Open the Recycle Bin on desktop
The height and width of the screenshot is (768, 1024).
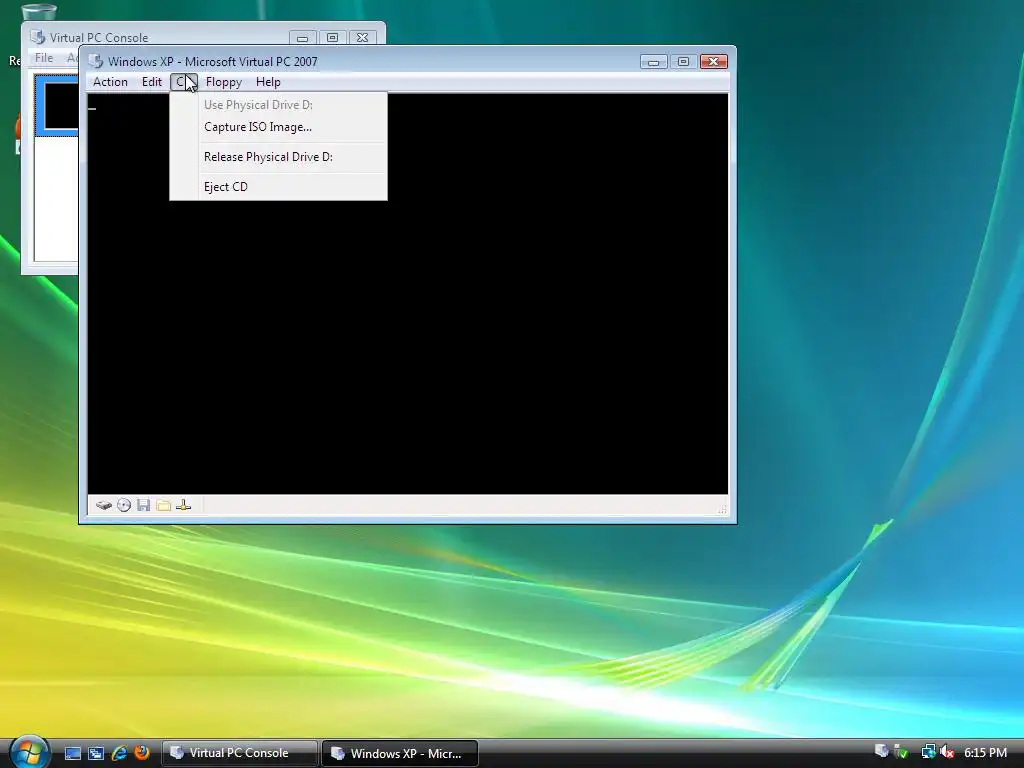click(x=38, y=12)
